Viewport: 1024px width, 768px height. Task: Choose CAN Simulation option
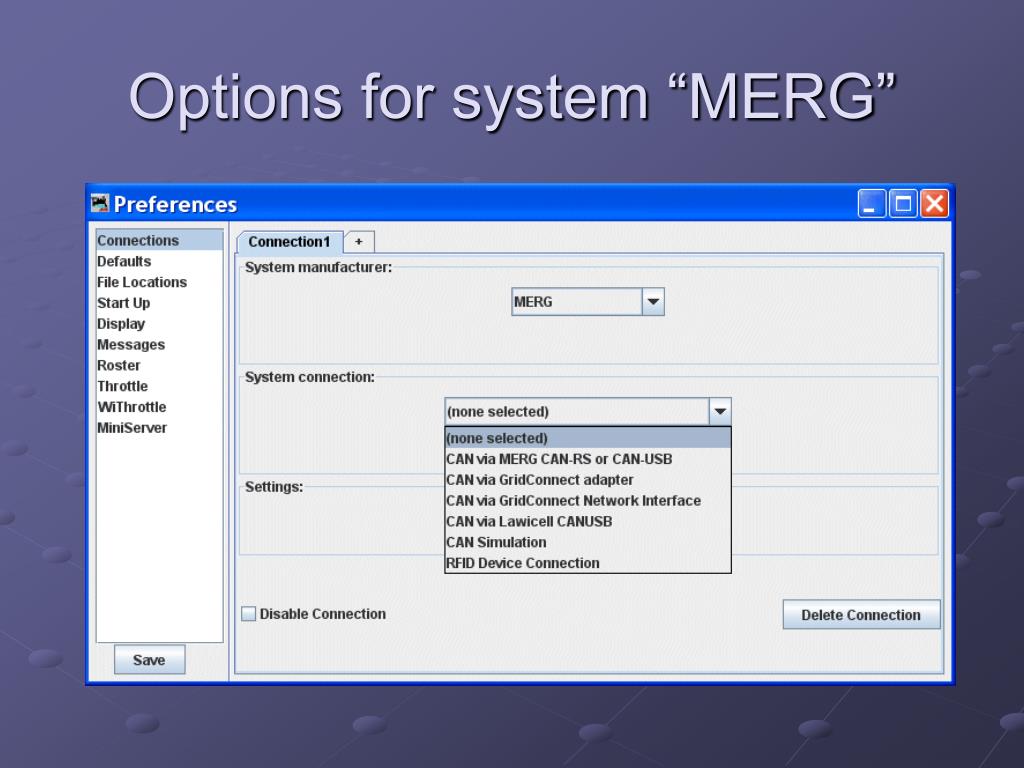point(588,543)
